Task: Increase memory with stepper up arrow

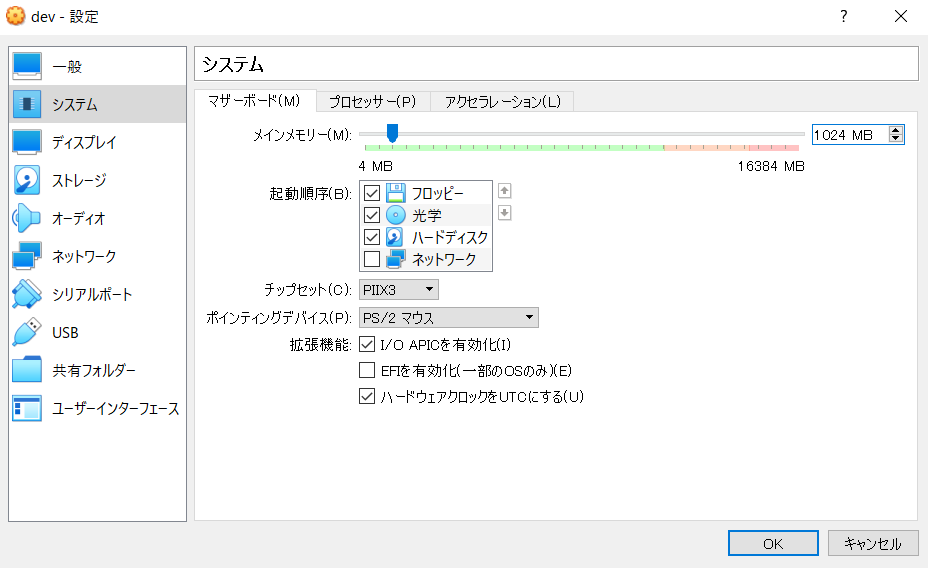Action: (895, 131)
